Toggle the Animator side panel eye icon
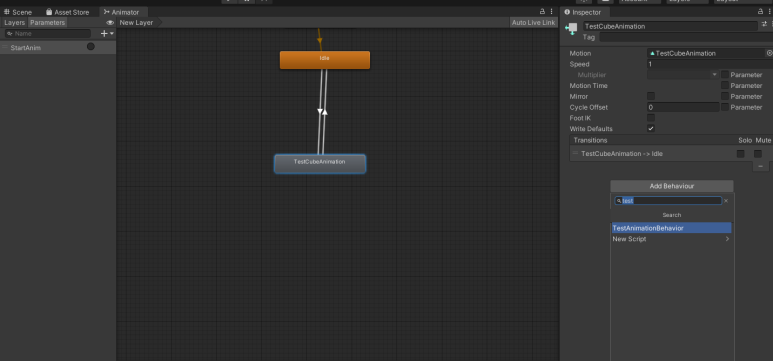The image size is (773, 361). (x=110, y=23)
